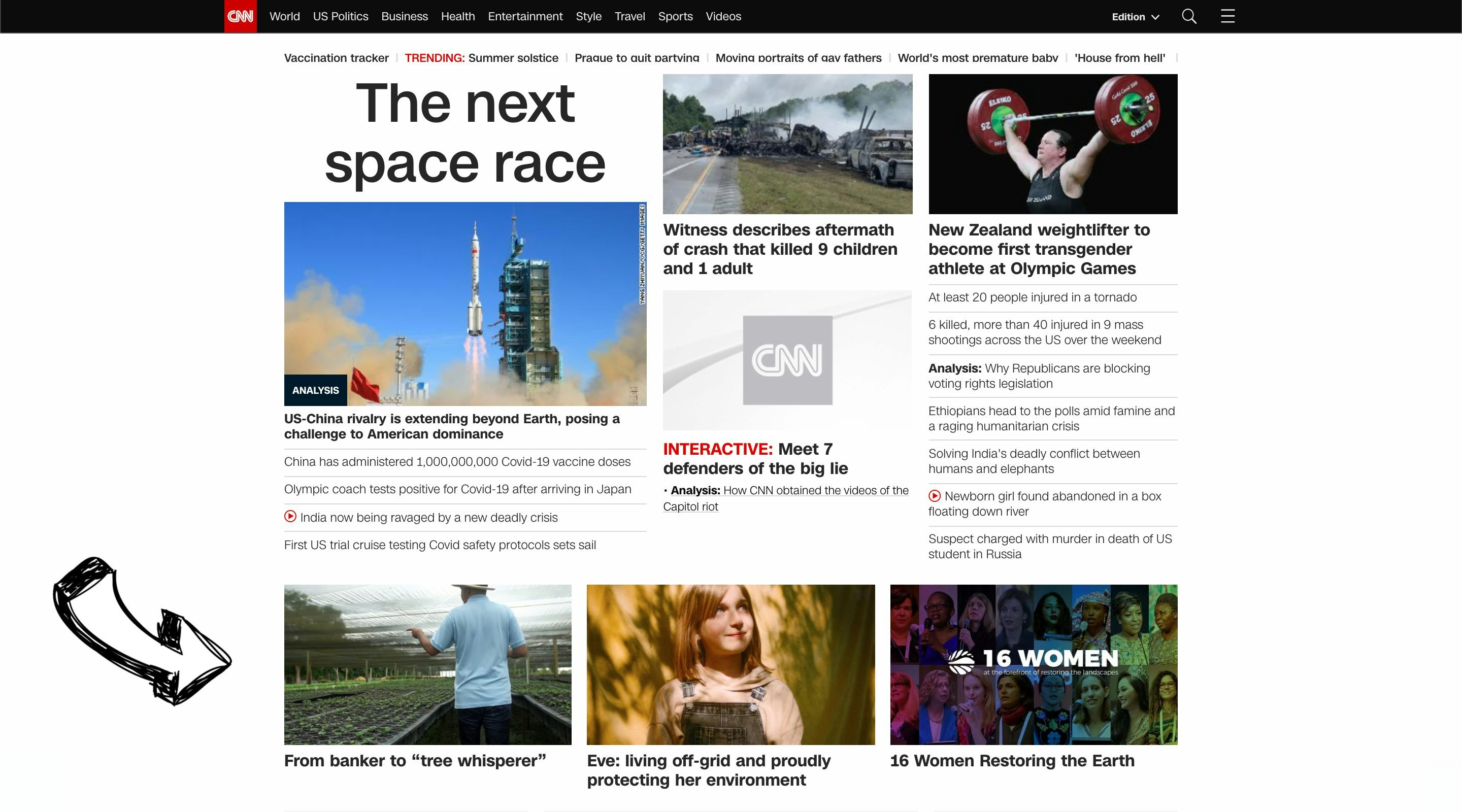Click the 16 Women collage thumbnail
Viewport: 1462px width, 812px height.
[1033, 664]
